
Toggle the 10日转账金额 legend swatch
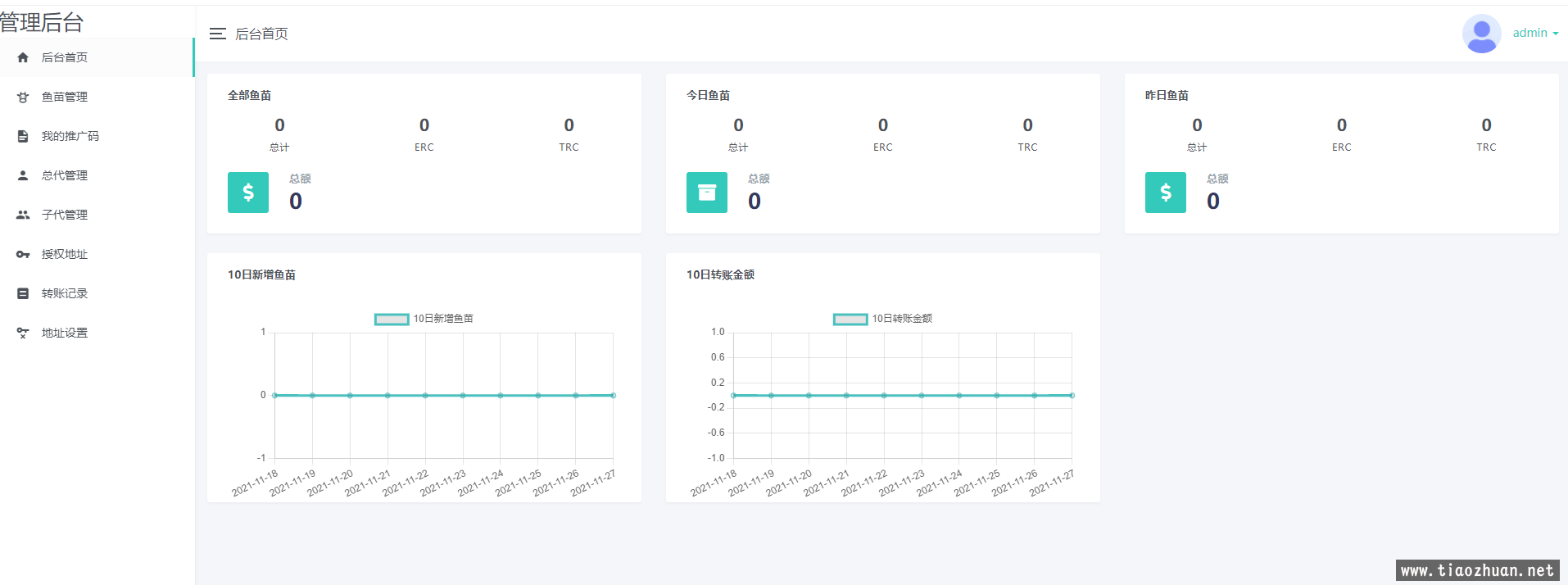[x=850, y=319]
